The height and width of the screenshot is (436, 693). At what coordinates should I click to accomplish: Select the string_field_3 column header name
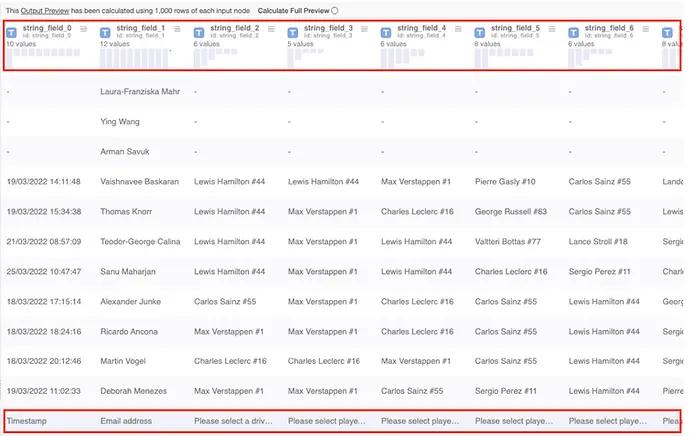point(328,28)
